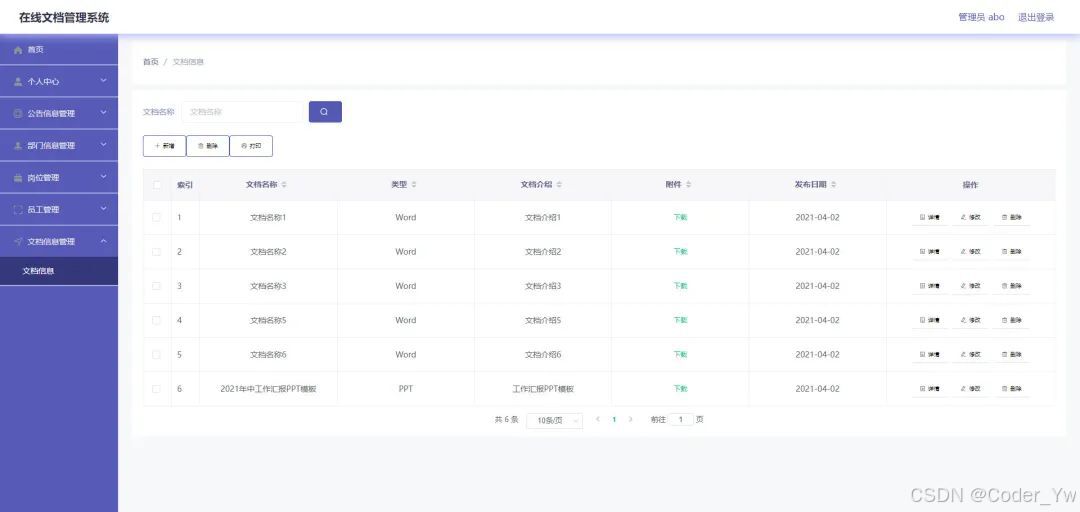Select the 文档信息 submenu item
The image size is (1080, 512).
[59, 271]
